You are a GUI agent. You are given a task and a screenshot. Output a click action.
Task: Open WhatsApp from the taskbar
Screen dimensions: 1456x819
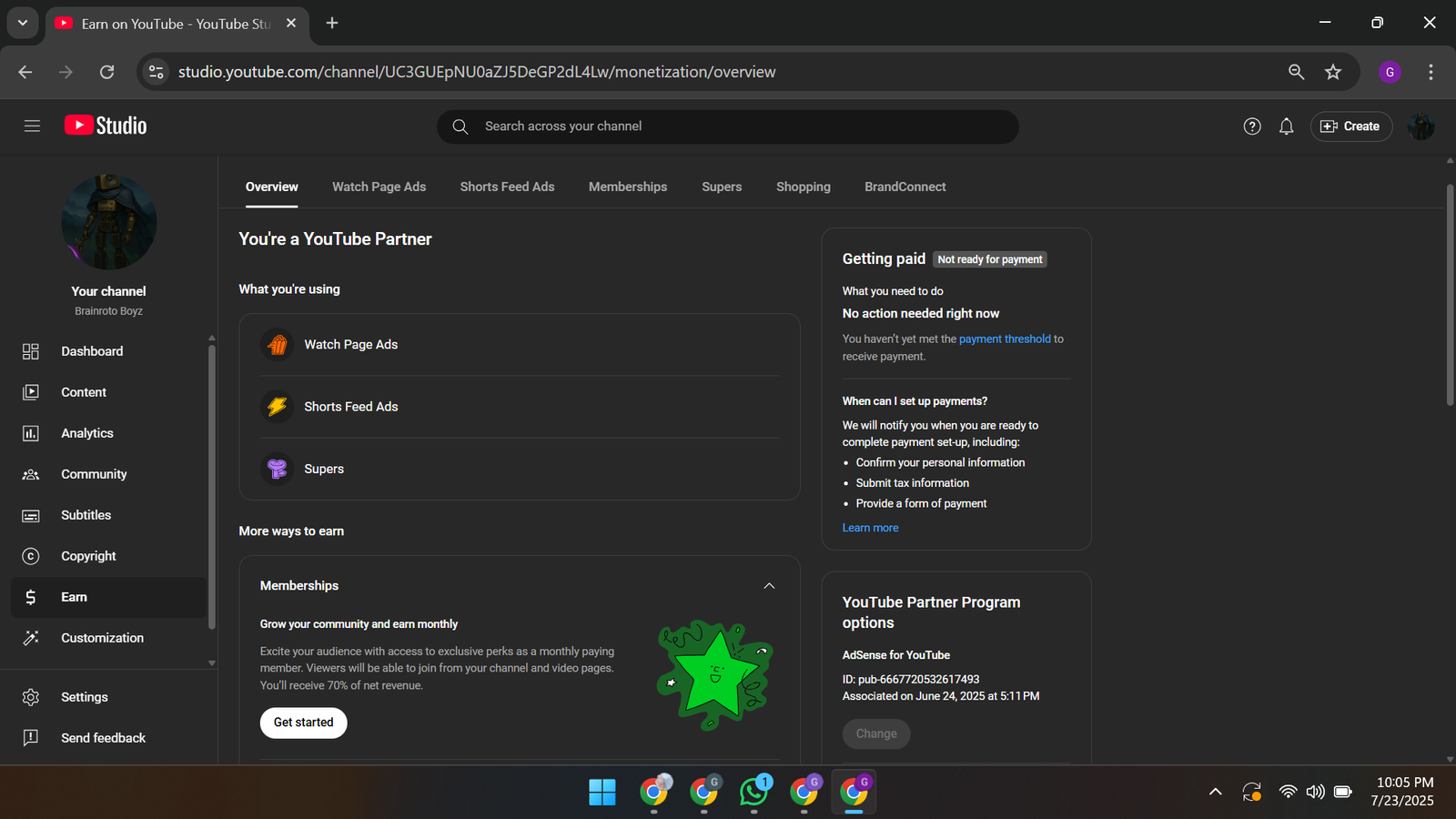click(x=753, y=792)
